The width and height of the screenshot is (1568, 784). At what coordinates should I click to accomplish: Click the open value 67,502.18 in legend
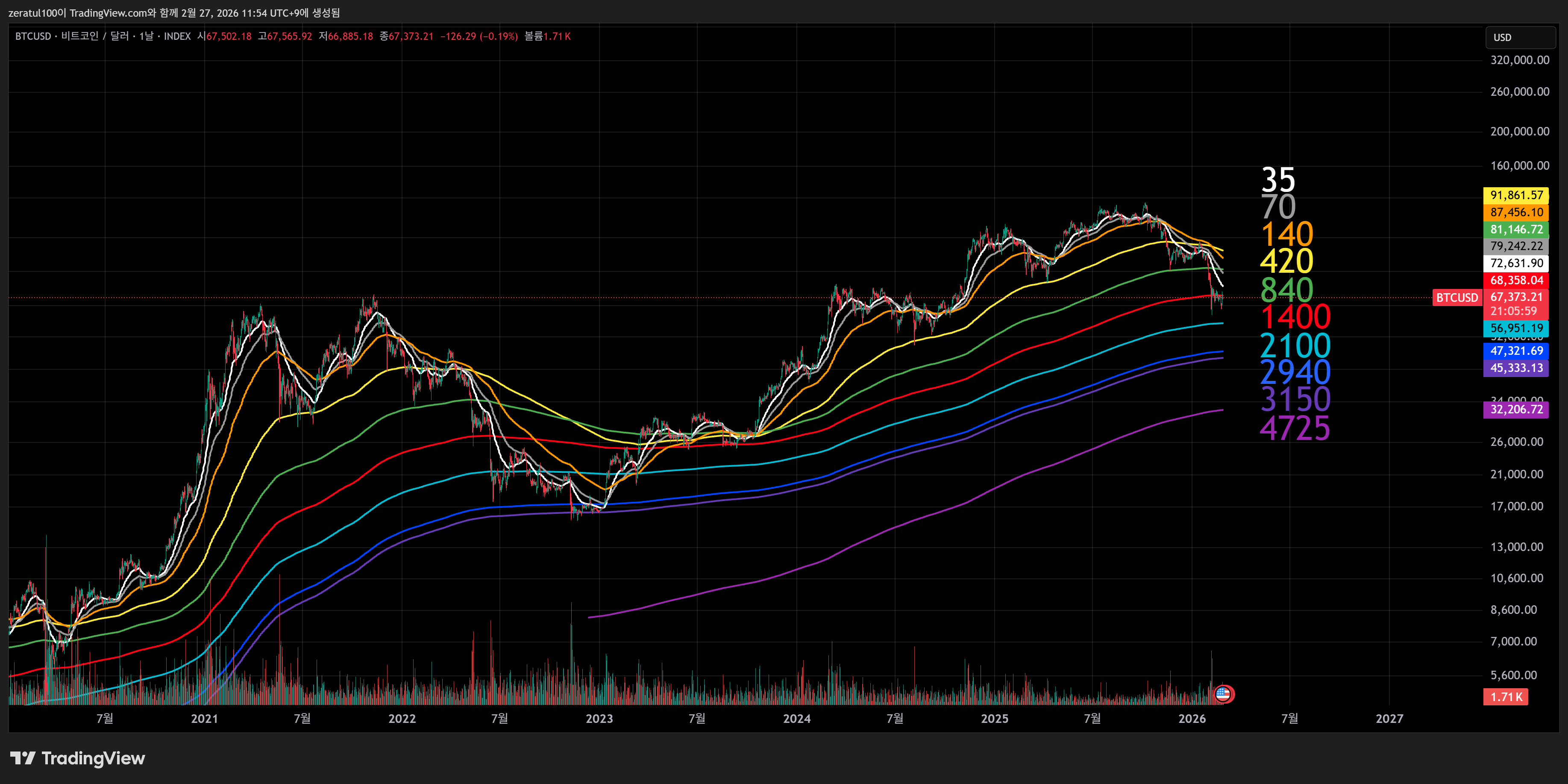coord(229,37)
